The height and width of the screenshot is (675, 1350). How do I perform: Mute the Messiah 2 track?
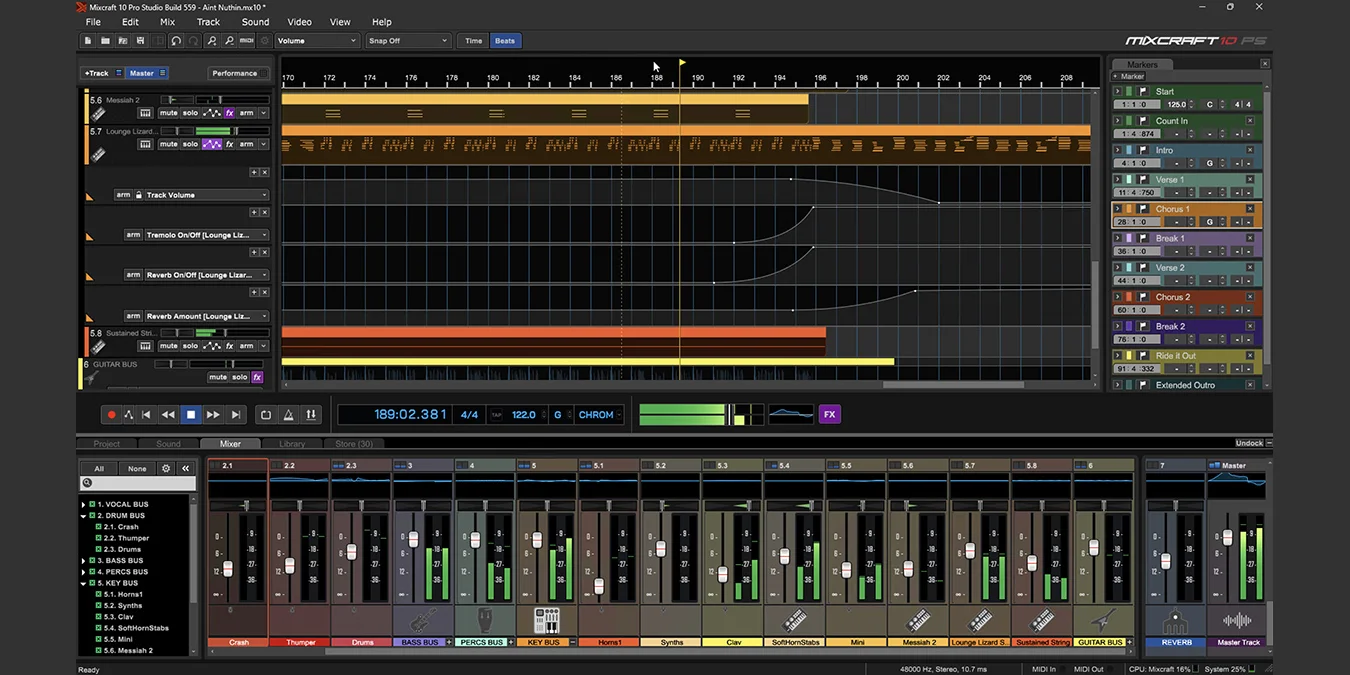168,113
